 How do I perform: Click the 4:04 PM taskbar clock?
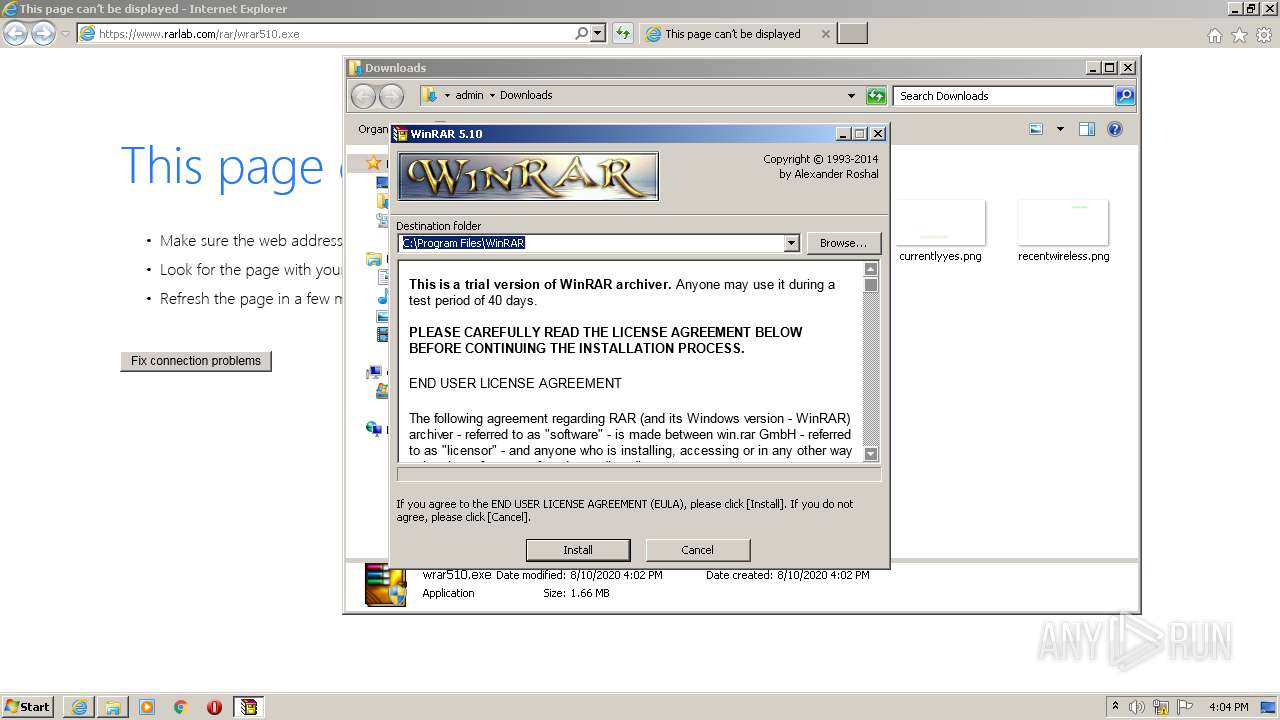coord(1228,707)
